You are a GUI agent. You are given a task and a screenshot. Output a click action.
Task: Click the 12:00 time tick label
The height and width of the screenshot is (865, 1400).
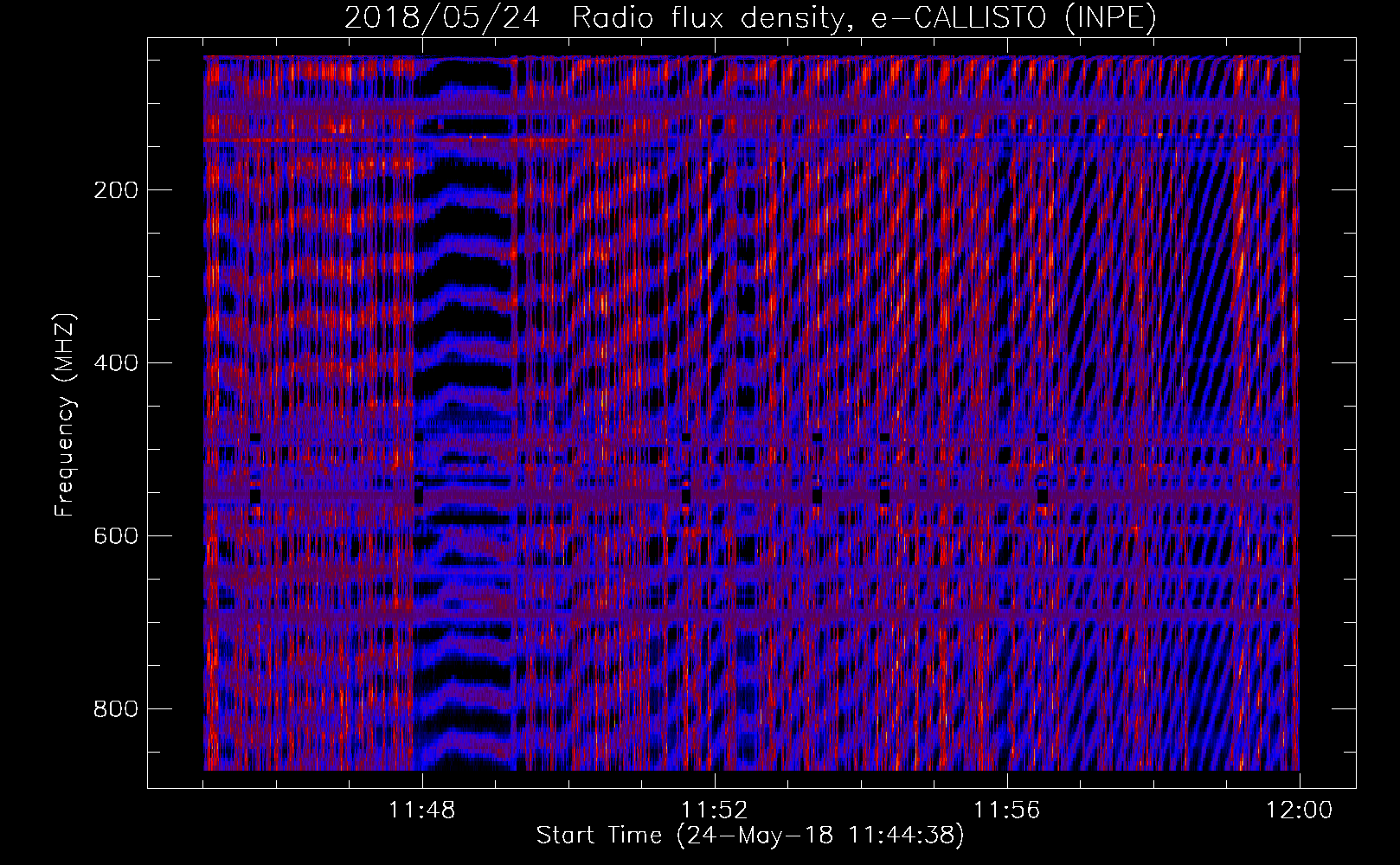tap(1299, 811)
